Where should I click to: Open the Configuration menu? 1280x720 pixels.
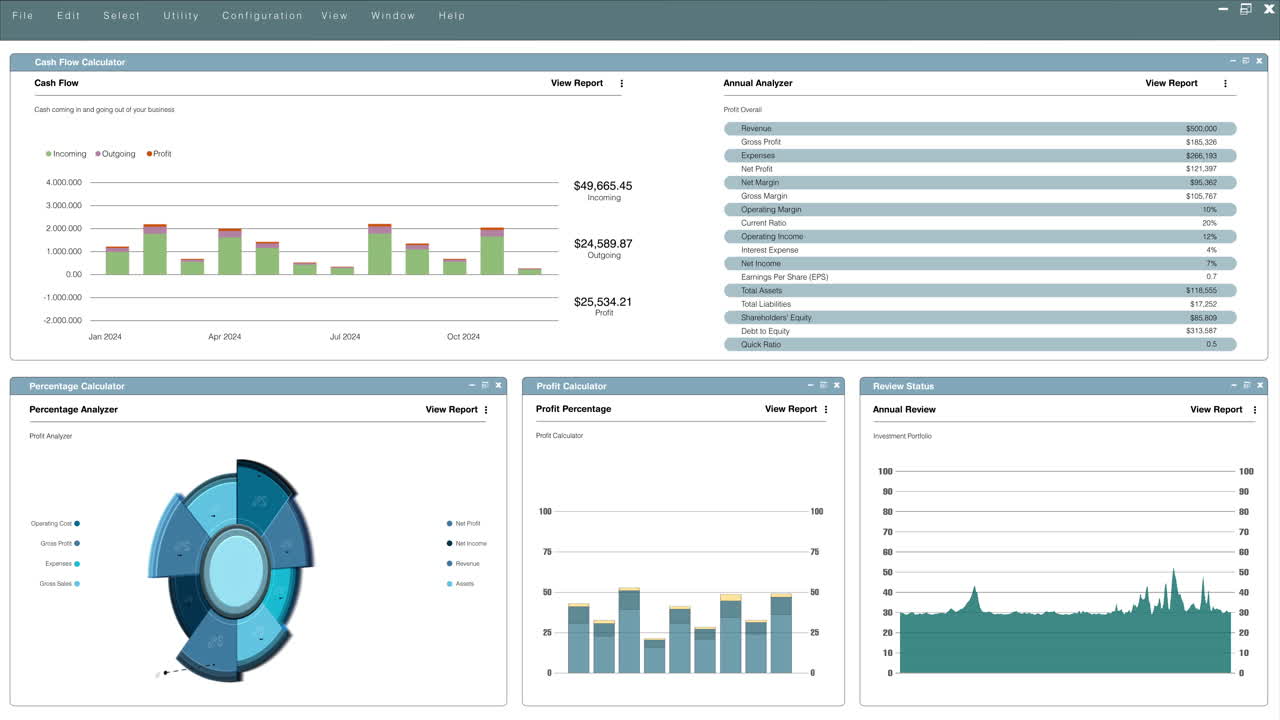point(262,16)
